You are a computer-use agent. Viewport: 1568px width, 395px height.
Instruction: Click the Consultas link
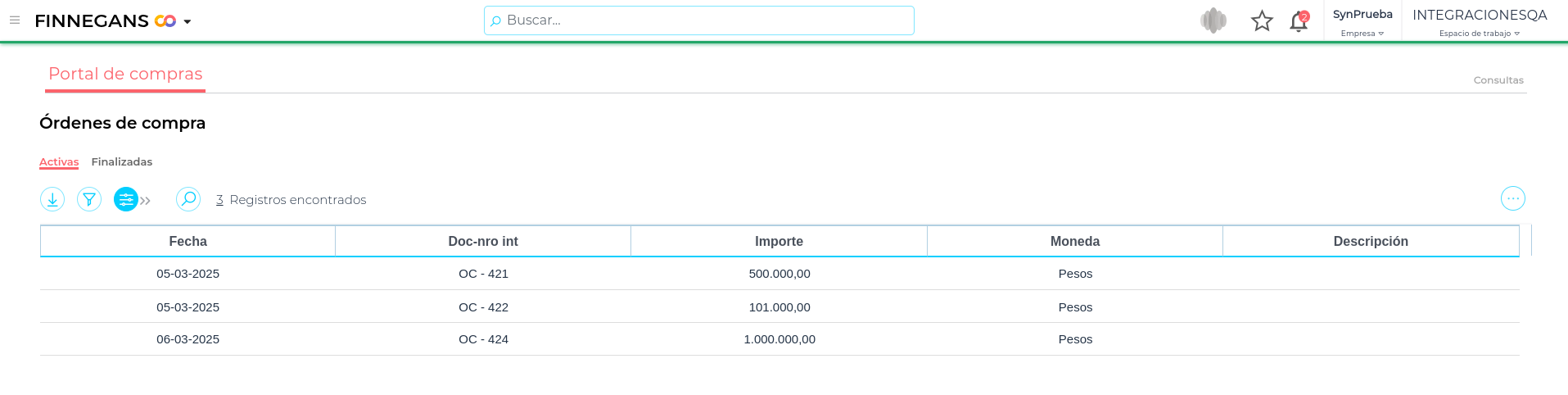(x=1498, y=80)
